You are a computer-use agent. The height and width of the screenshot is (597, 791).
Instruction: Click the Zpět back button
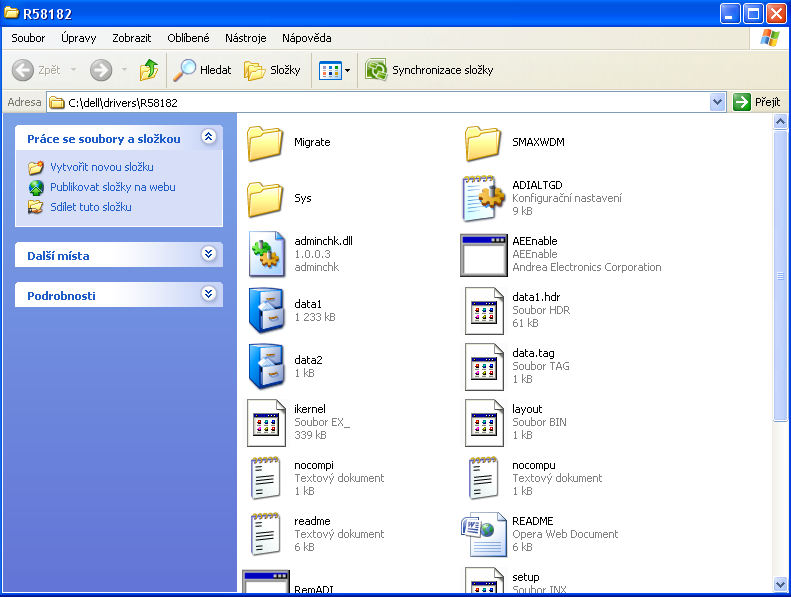pyautogui.click(x=36, y=70)
